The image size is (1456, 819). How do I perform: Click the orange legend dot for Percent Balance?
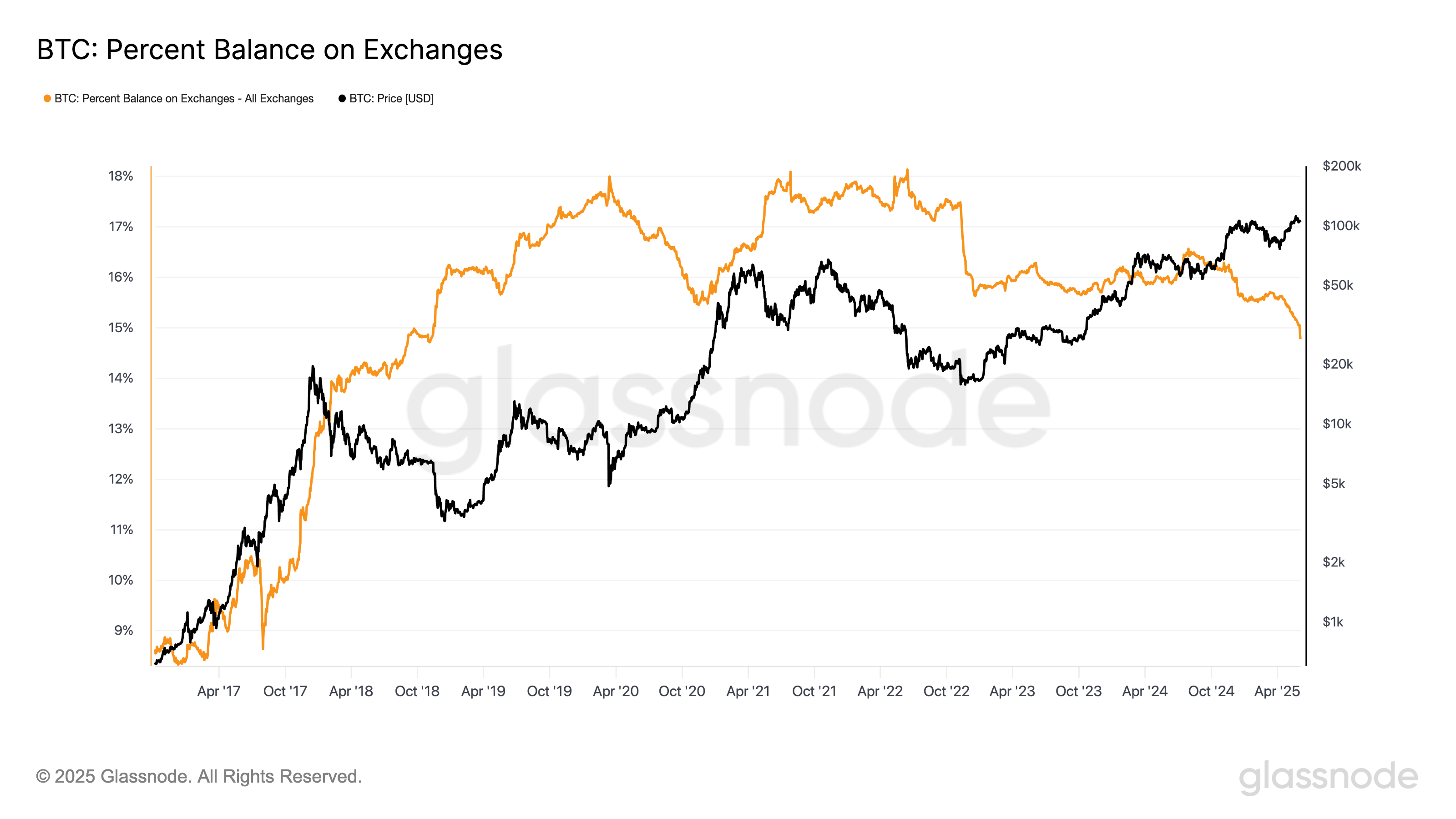[x=47, y=99]
